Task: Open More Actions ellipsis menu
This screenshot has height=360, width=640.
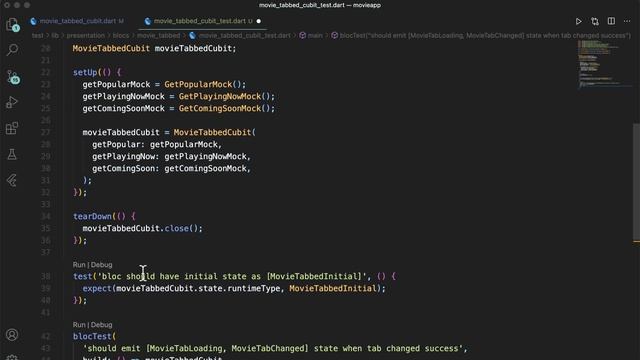Action: pos(627,21)
